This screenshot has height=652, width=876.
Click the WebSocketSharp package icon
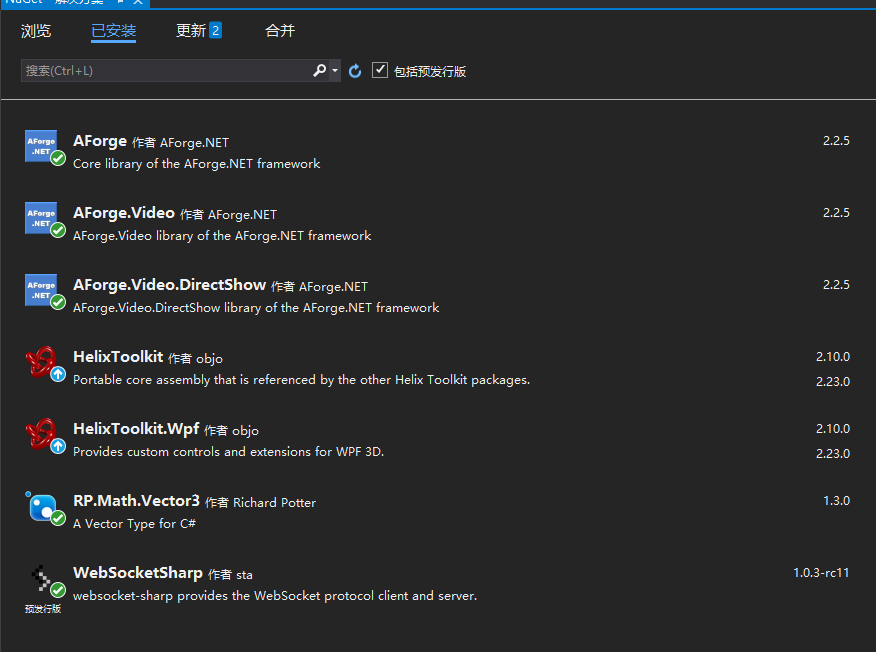pos(41,578)
